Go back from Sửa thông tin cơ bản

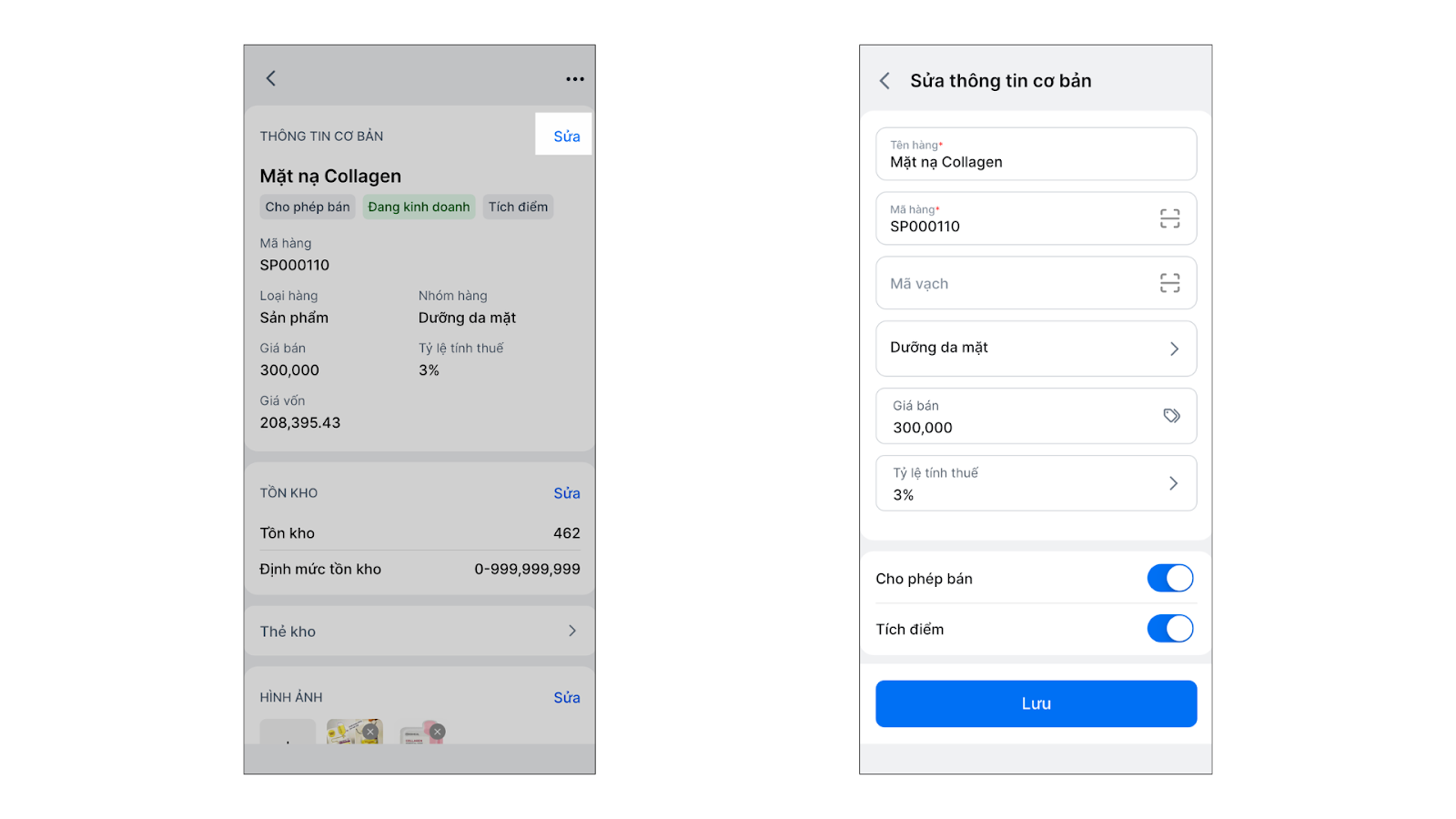click(885, 81)
